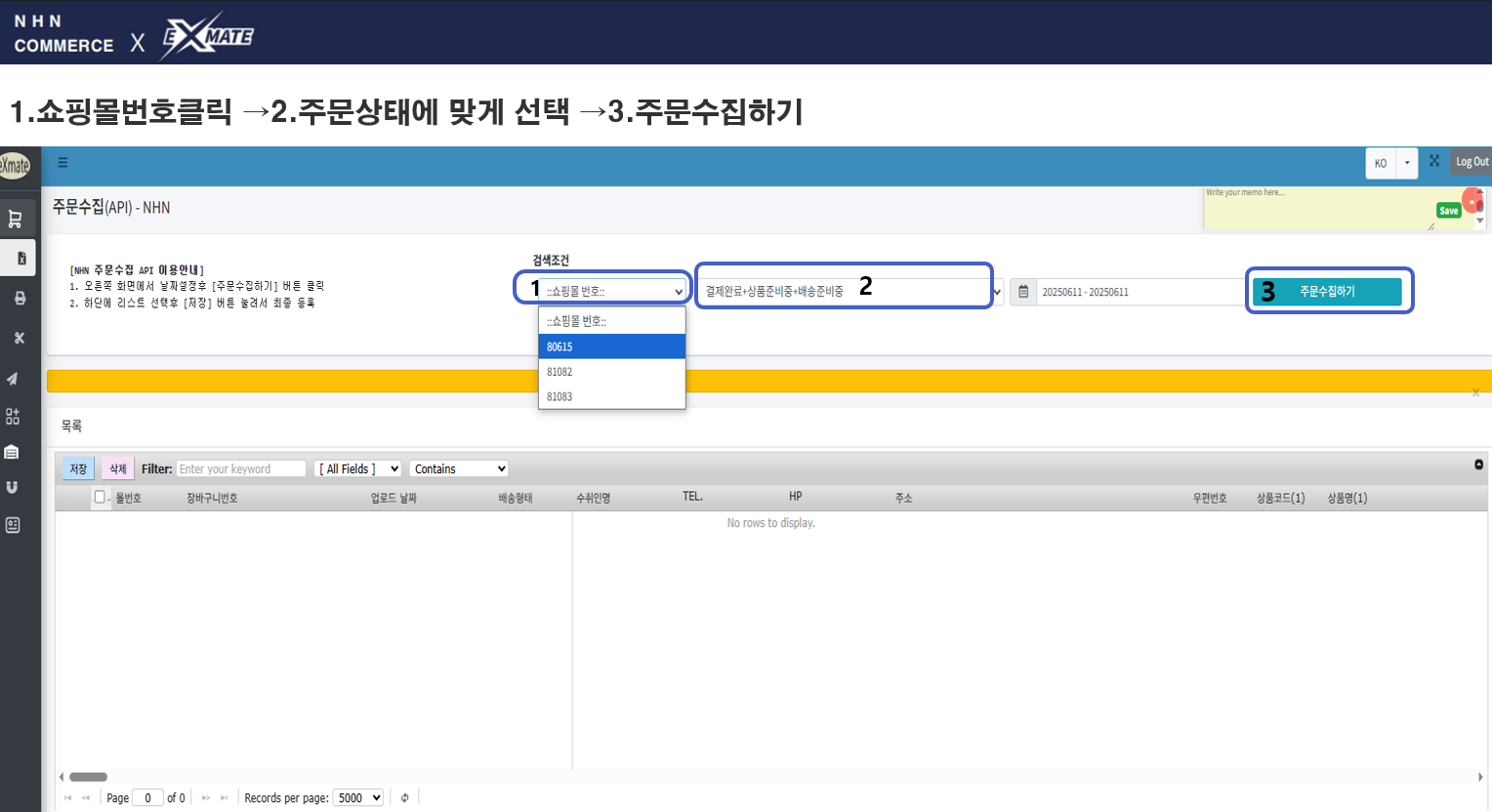
Task: Click the memo text area
Action: pyautogui.click(x=1318, y=209)
